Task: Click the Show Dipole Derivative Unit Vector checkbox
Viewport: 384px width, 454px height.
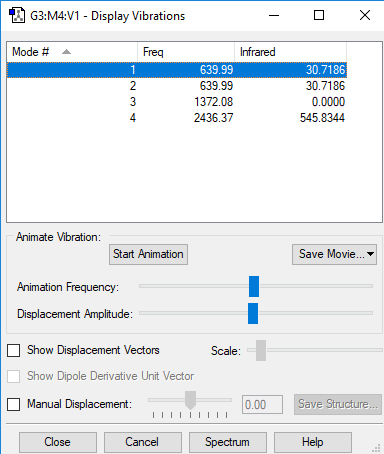Action: click(14, 376)
